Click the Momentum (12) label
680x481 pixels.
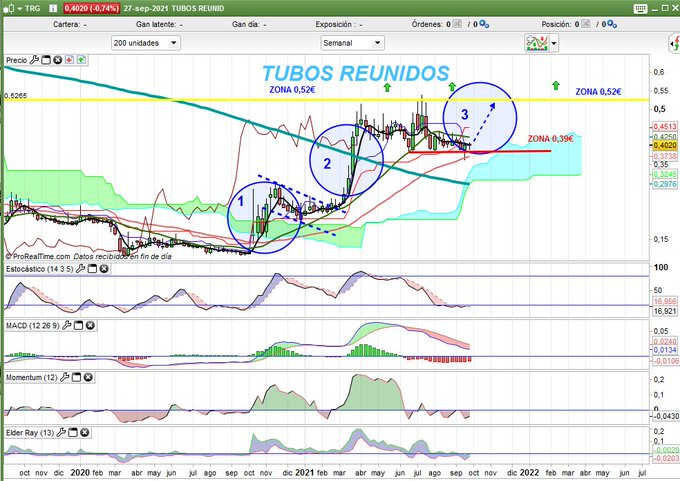(x=32, y=377)
